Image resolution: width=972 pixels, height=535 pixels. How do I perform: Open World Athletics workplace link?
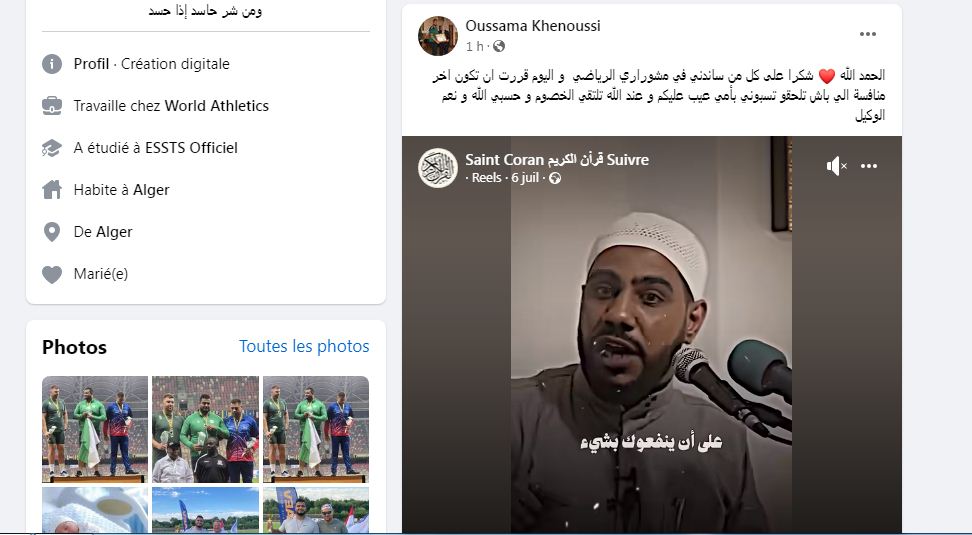[x=216, y=106]
